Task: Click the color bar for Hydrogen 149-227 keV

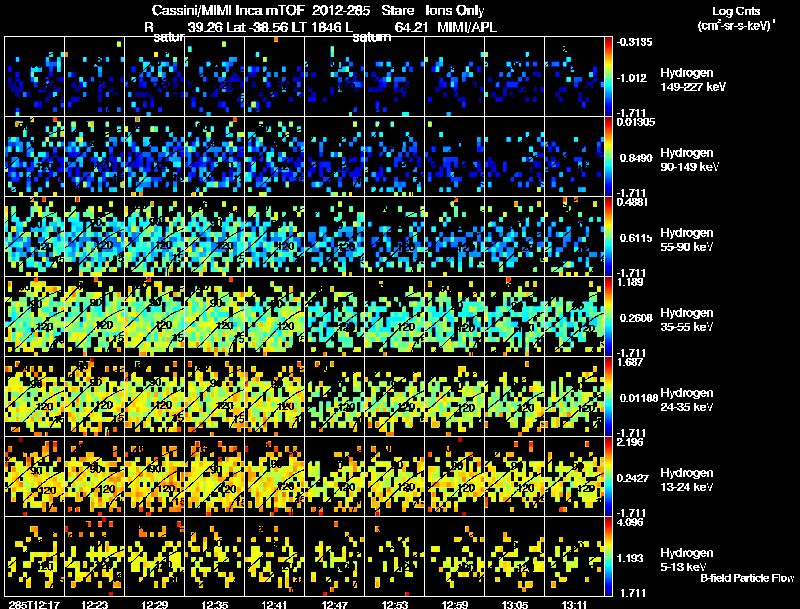Action: (x=608, y=77)
